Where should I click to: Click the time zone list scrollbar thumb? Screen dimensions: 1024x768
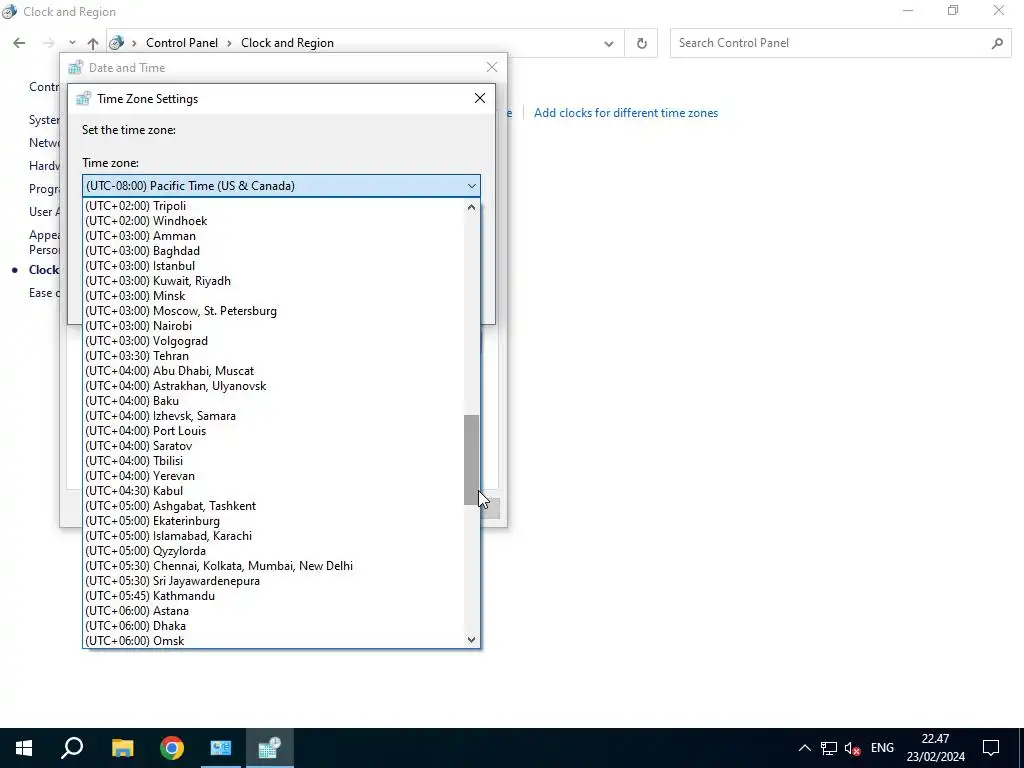click(472, 460)
